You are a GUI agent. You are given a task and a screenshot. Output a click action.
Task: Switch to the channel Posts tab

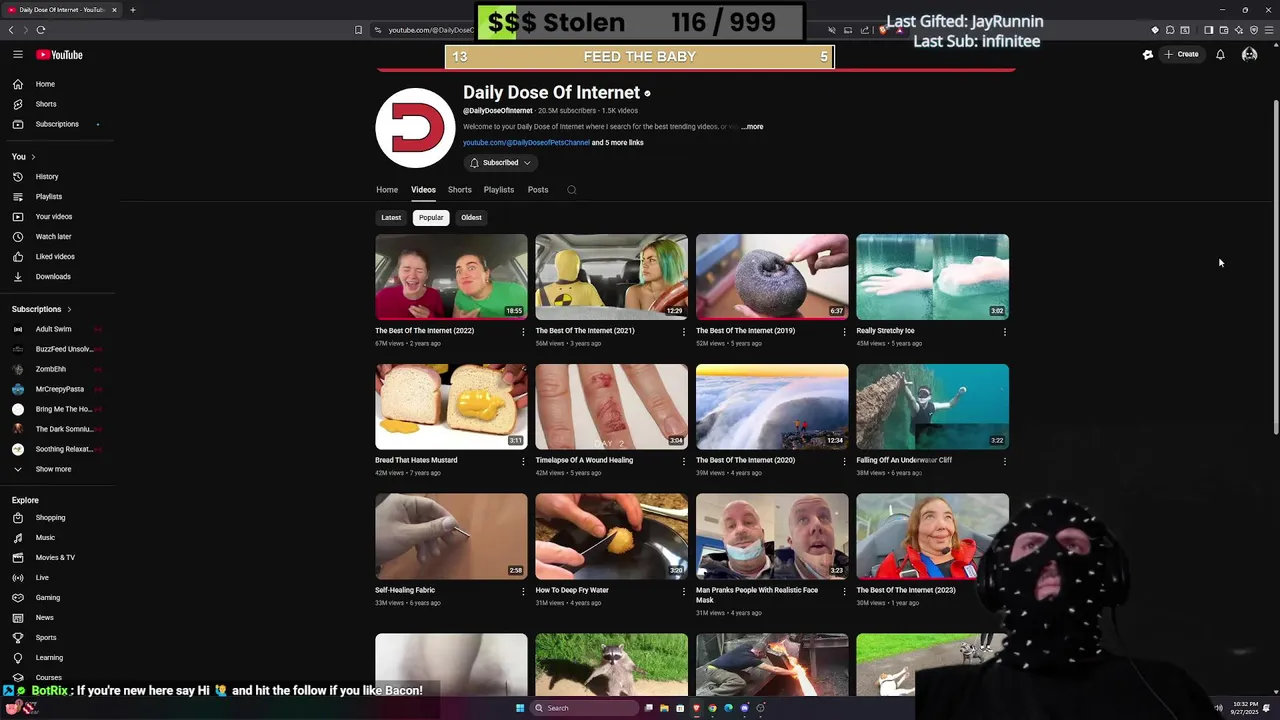[x=538, y=190]
